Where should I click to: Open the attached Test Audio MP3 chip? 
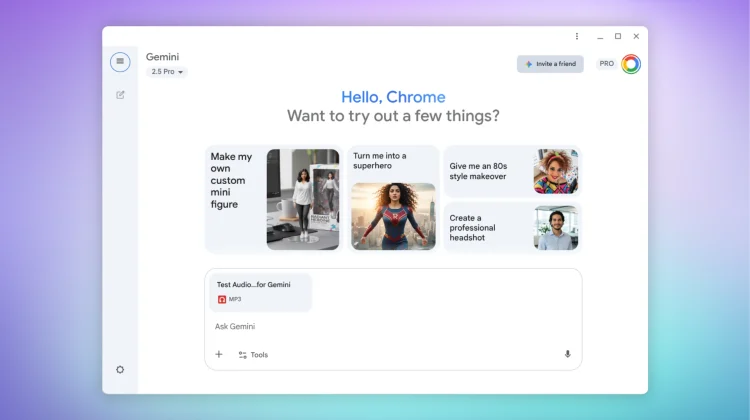pyautogui.click(x=260, y=291)
